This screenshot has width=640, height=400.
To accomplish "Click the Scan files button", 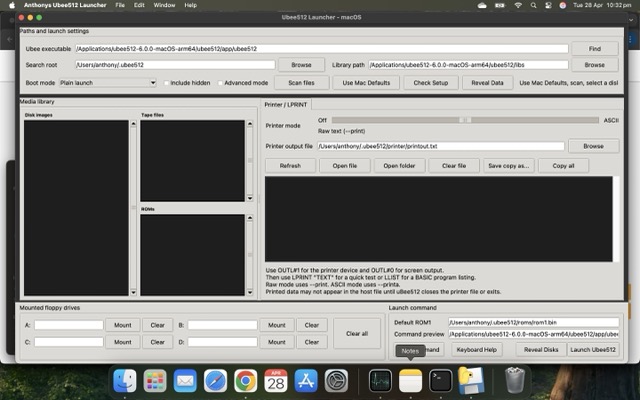I will point(294,83).
